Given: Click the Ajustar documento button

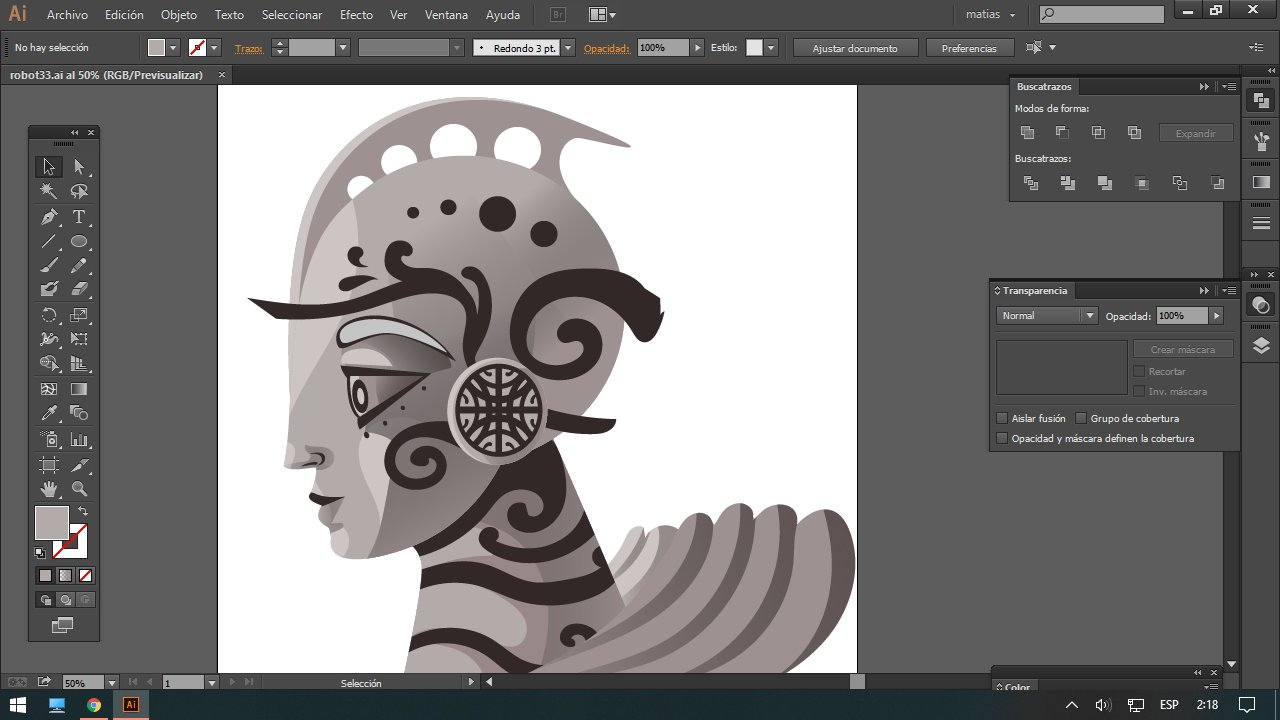Looking at the screenshot, I should (x=855, y=48).
